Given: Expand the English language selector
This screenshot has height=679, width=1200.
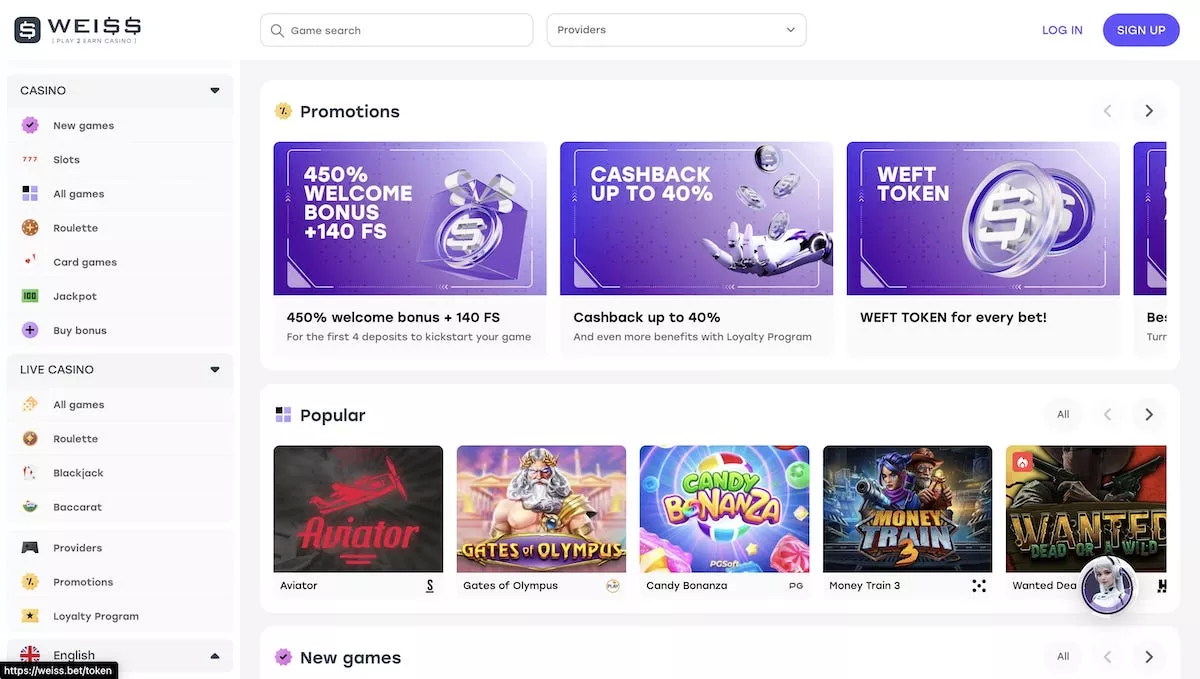Looking at the screenshot, I should point(213,655).
